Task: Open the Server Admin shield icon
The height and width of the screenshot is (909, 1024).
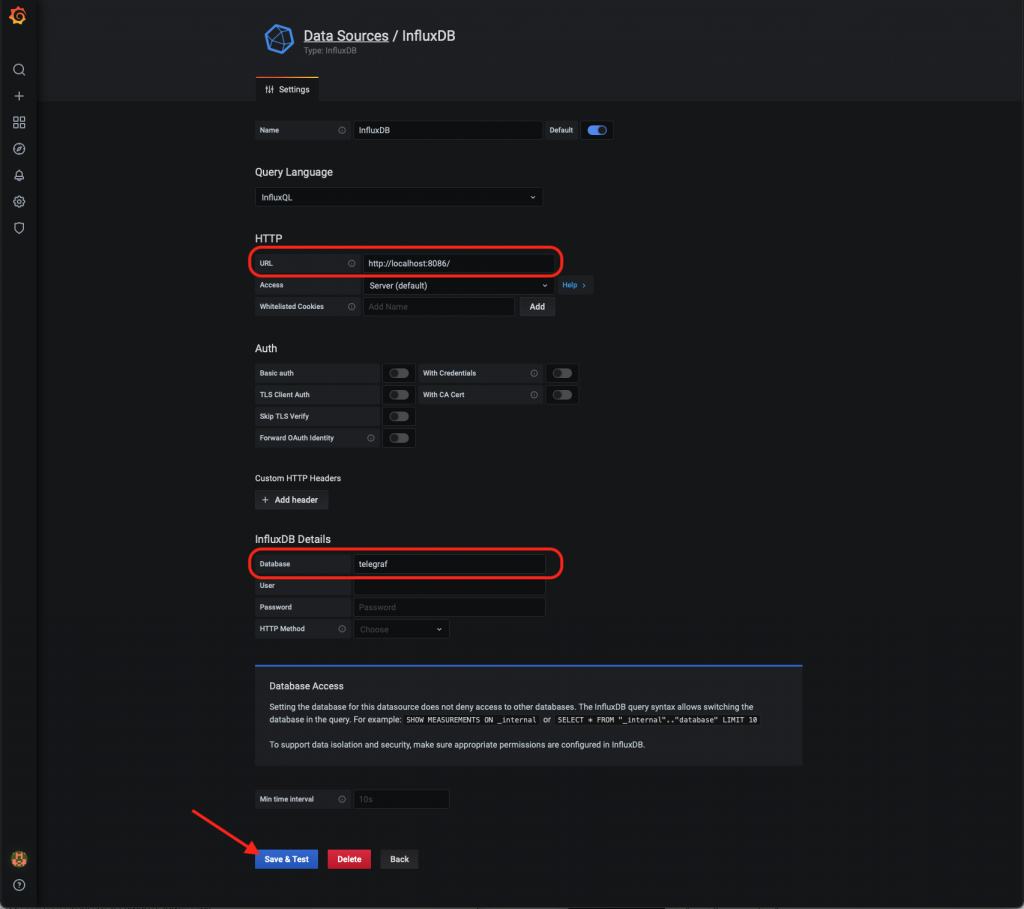Action: point(19,228)
